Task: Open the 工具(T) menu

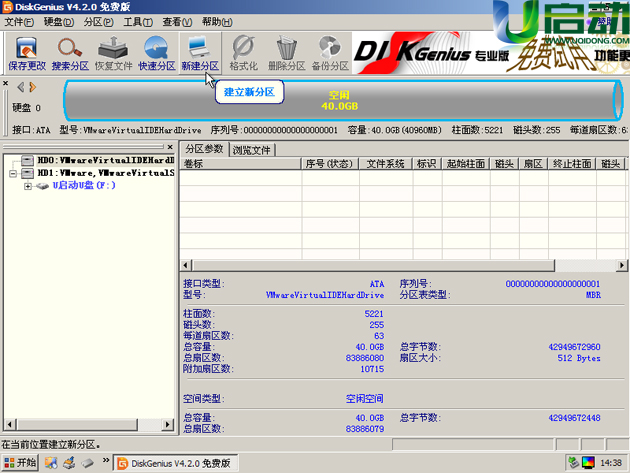Action: pyautogui.click(x=138, y=22)
